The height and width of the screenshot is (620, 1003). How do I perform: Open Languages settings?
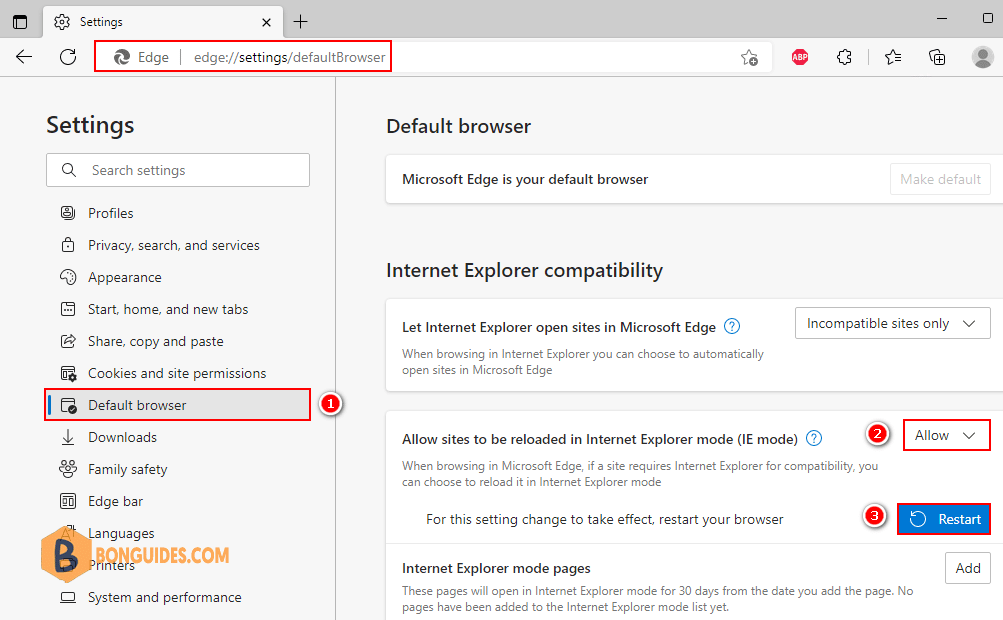click(178, 533)
